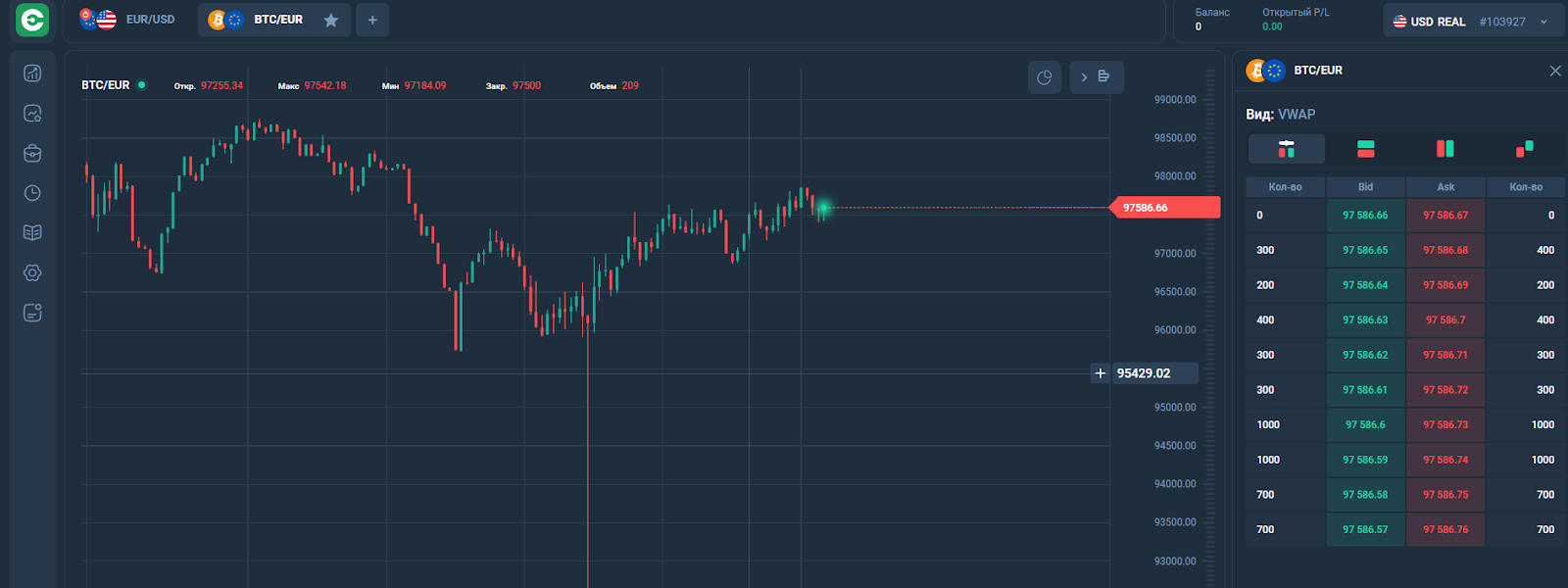Select the VWAP order book view

[1286, 149]
